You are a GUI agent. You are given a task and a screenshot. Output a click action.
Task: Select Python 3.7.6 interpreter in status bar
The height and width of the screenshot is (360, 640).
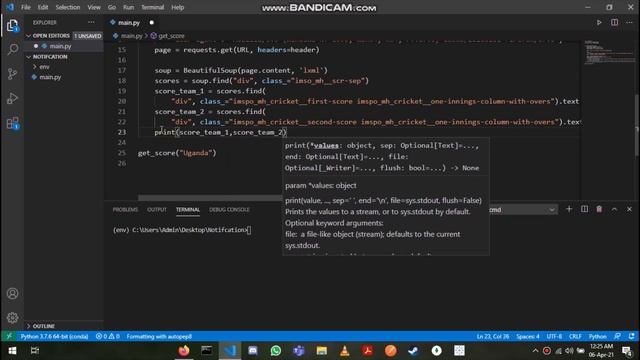tap(54, 336)
